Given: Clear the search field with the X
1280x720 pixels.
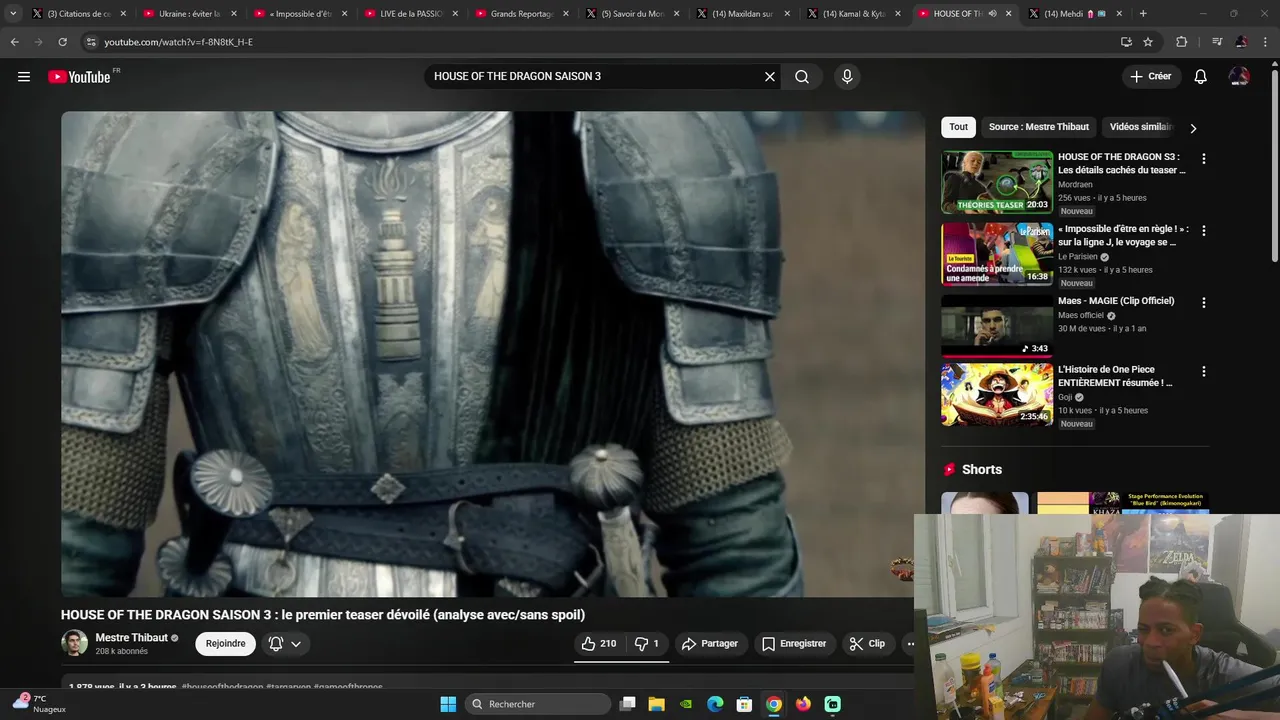Looking at the screenshot, I should [x=770, y=77].
